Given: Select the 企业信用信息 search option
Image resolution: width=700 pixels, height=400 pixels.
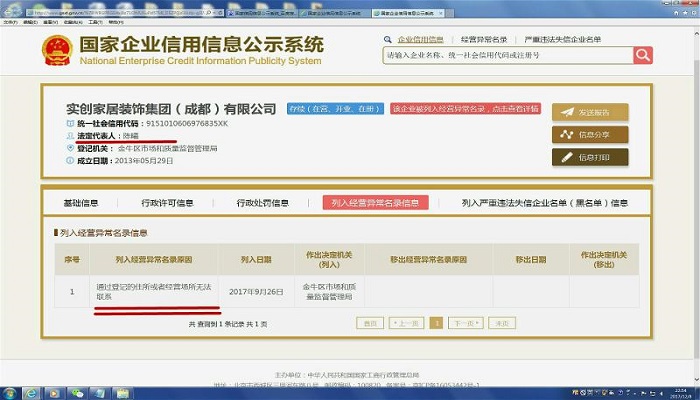Looking at the screenshot, I should click(x=420, y=39).
